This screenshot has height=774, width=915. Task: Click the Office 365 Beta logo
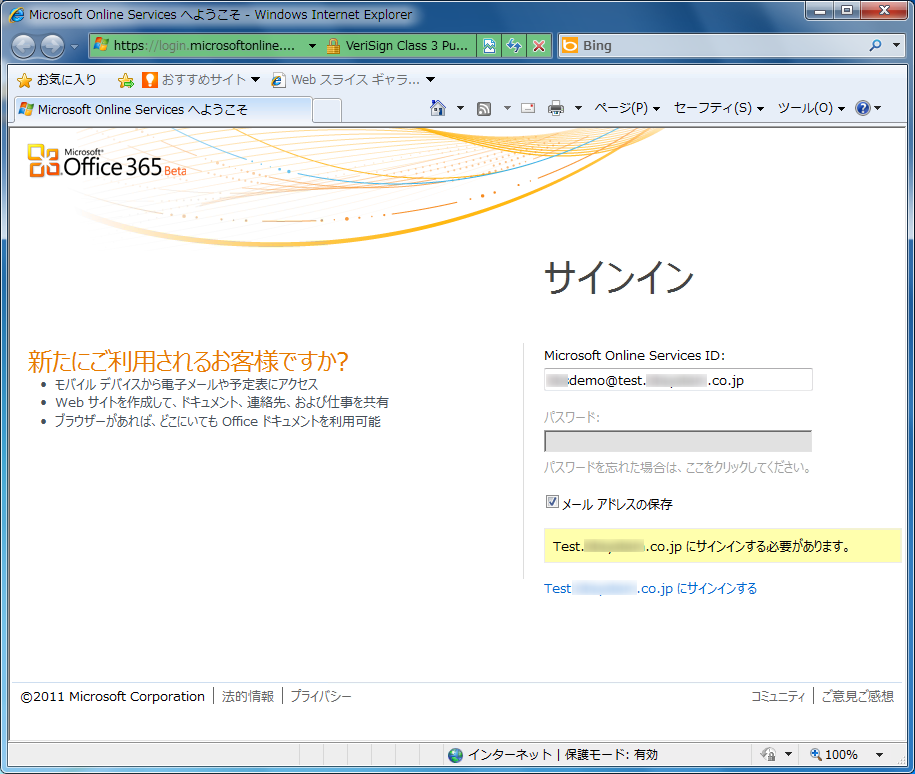[107, 162]
